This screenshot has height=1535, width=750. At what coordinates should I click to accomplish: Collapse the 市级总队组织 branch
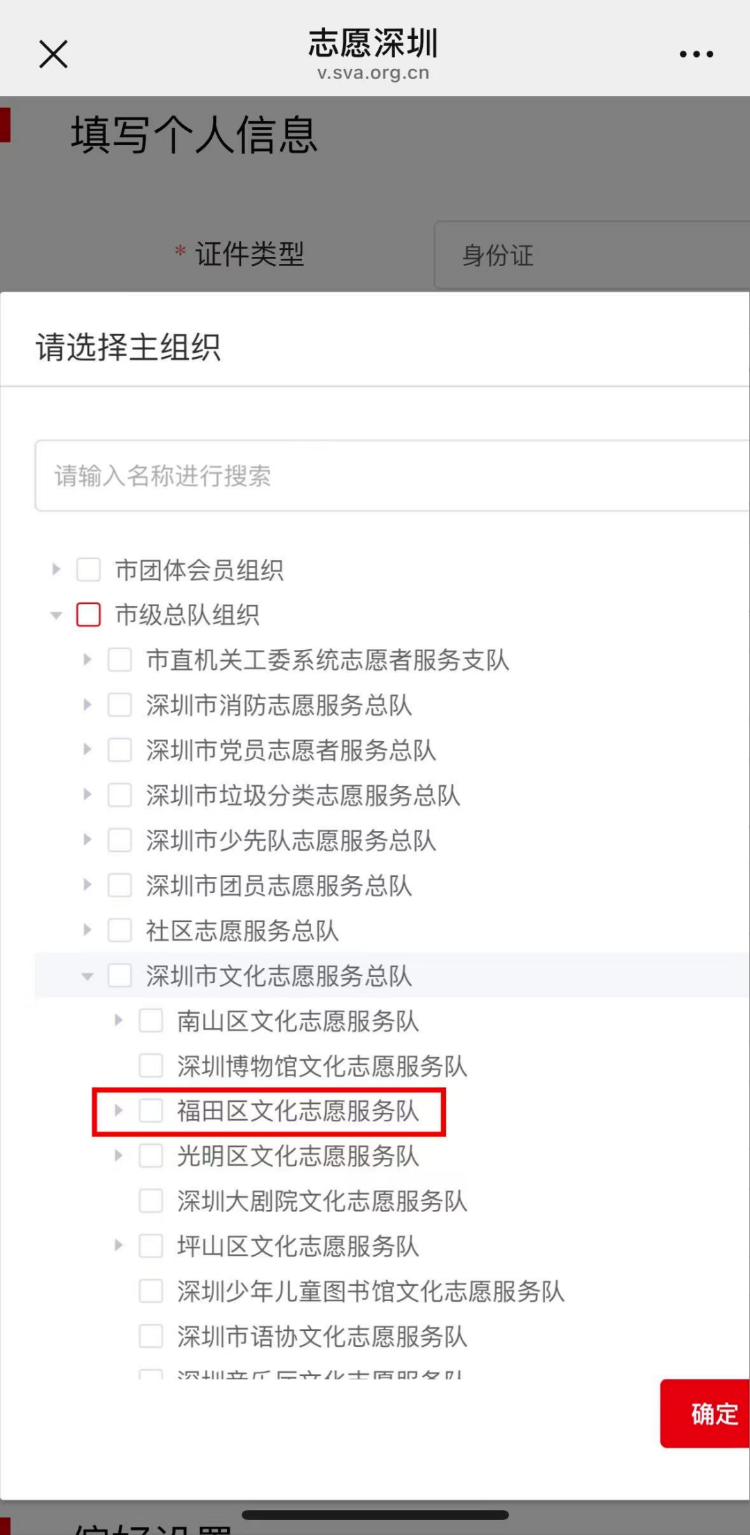click(x=55, y=614)
